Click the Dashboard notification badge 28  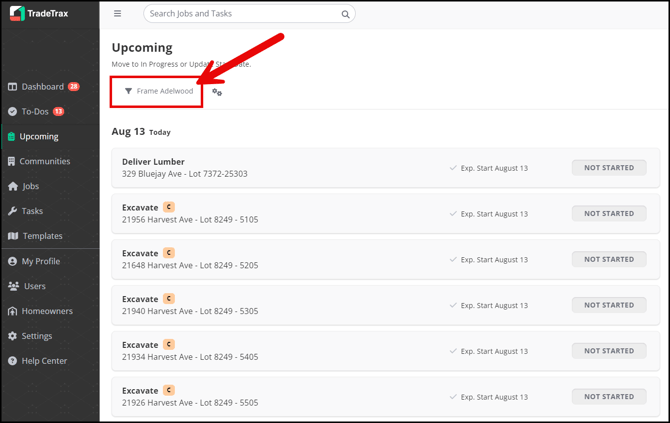74,87
